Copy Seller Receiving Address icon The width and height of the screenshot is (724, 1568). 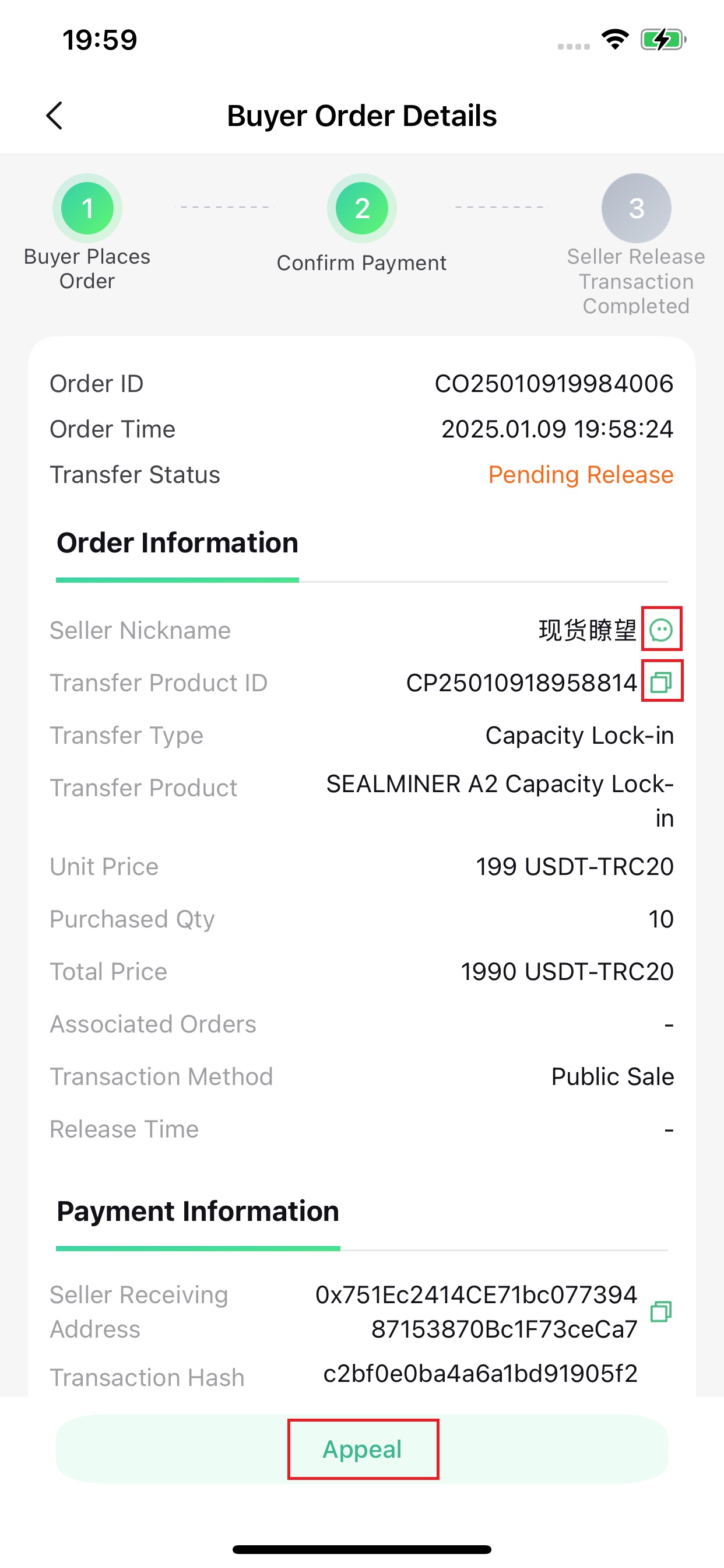click(x=660, y=1311)
